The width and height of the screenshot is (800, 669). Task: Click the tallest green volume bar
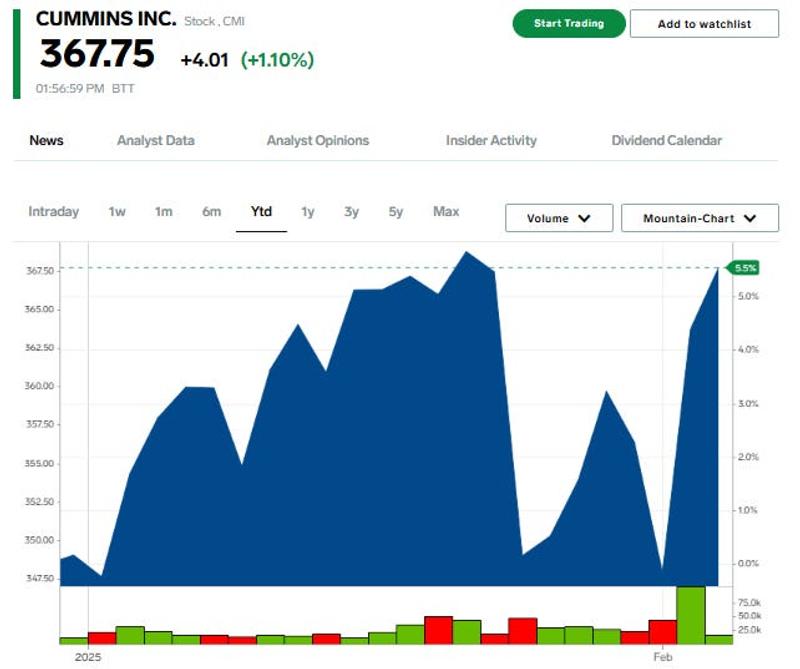691,615
